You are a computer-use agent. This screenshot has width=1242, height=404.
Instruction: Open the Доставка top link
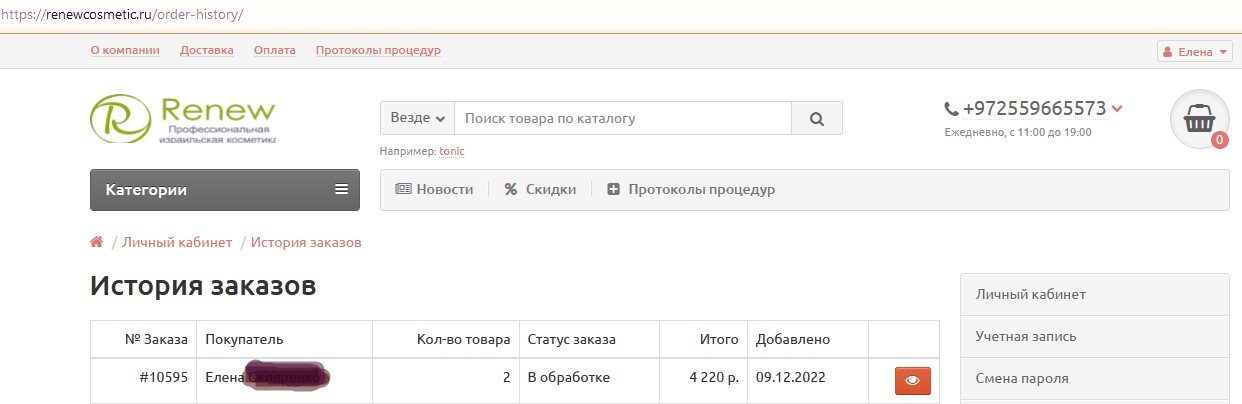coord(207,50)
